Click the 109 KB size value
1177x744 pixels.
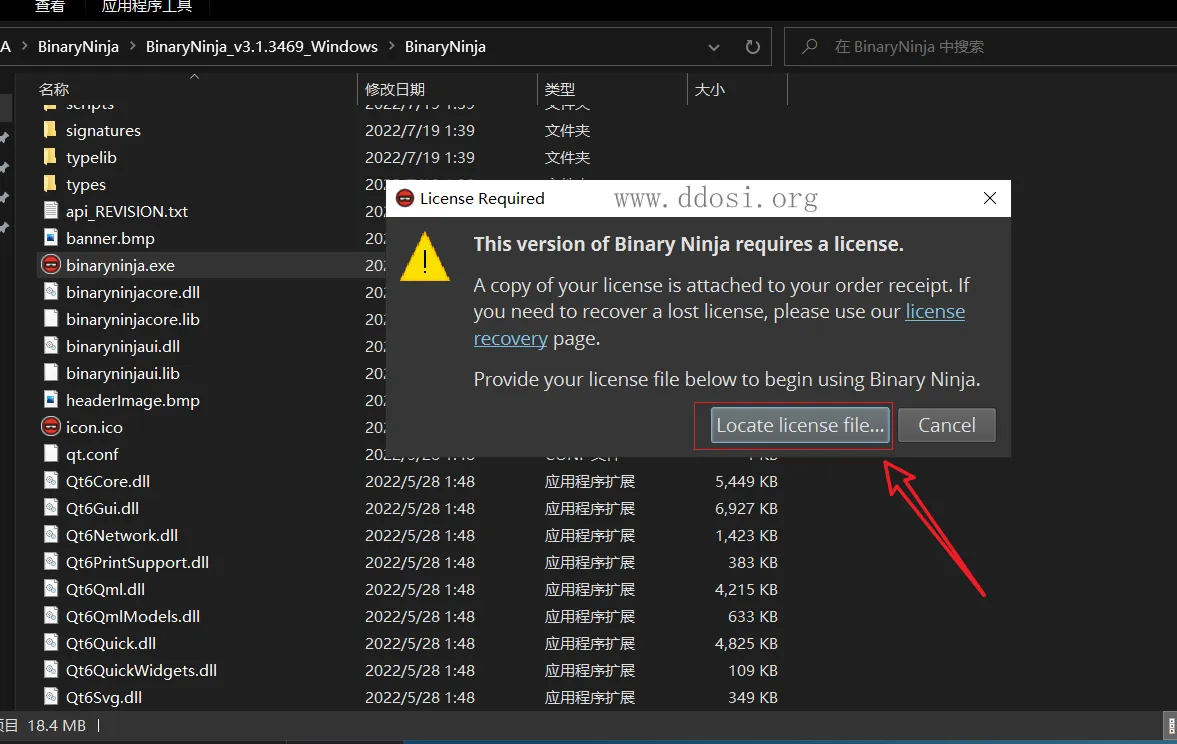click(752, 670)
